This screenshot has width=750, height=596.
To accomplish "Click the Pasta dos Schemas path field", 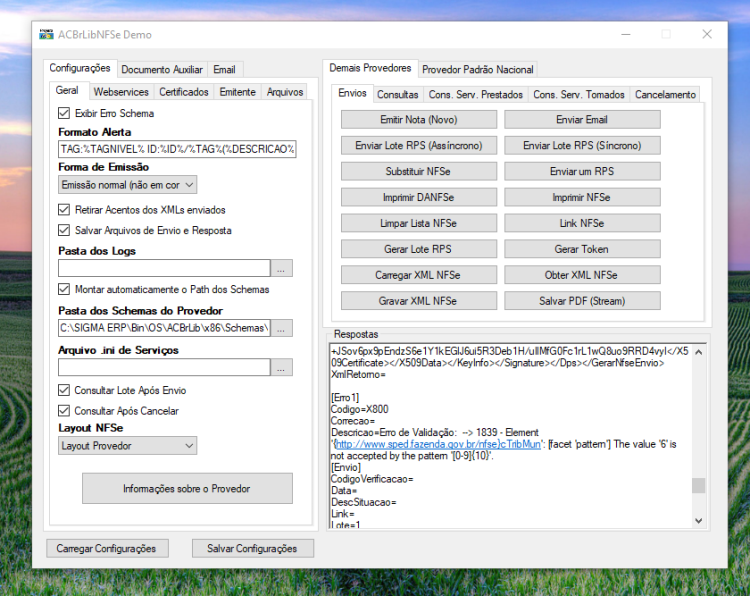I will pos(164,328).
